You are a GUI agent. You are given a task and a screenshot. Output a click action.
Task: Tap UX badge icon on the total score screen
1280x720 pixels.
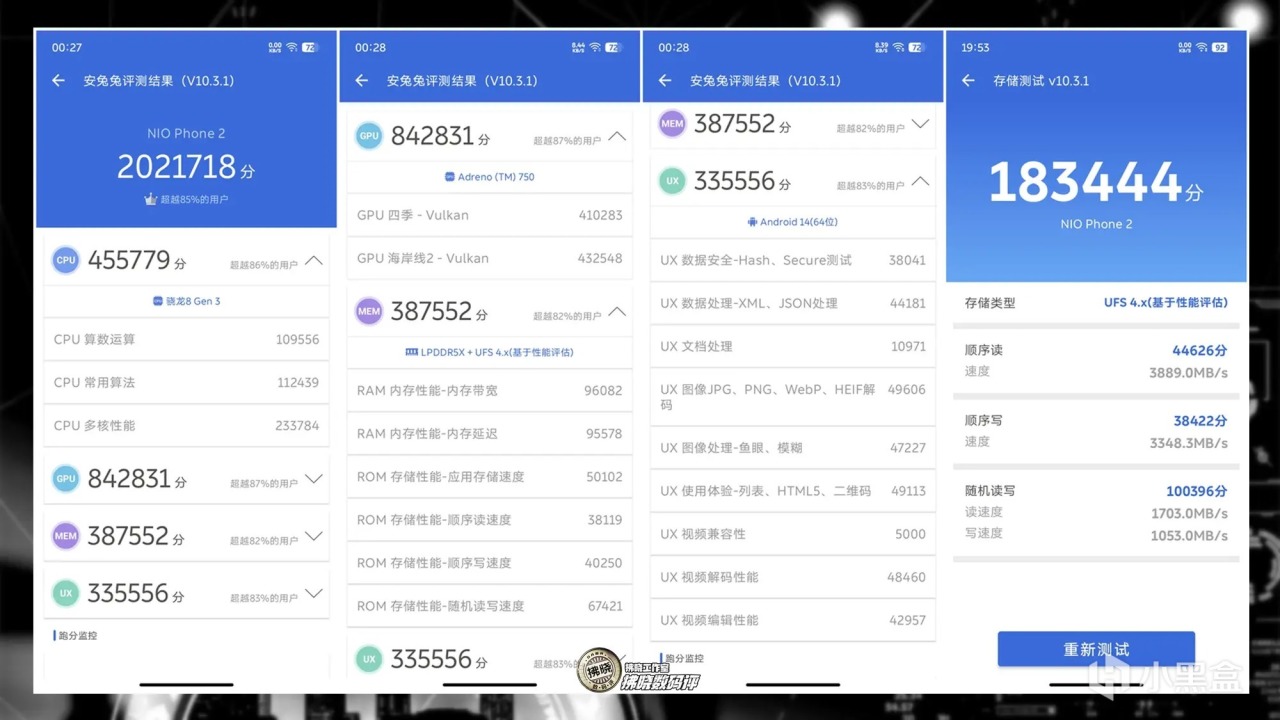pos(66,593)
